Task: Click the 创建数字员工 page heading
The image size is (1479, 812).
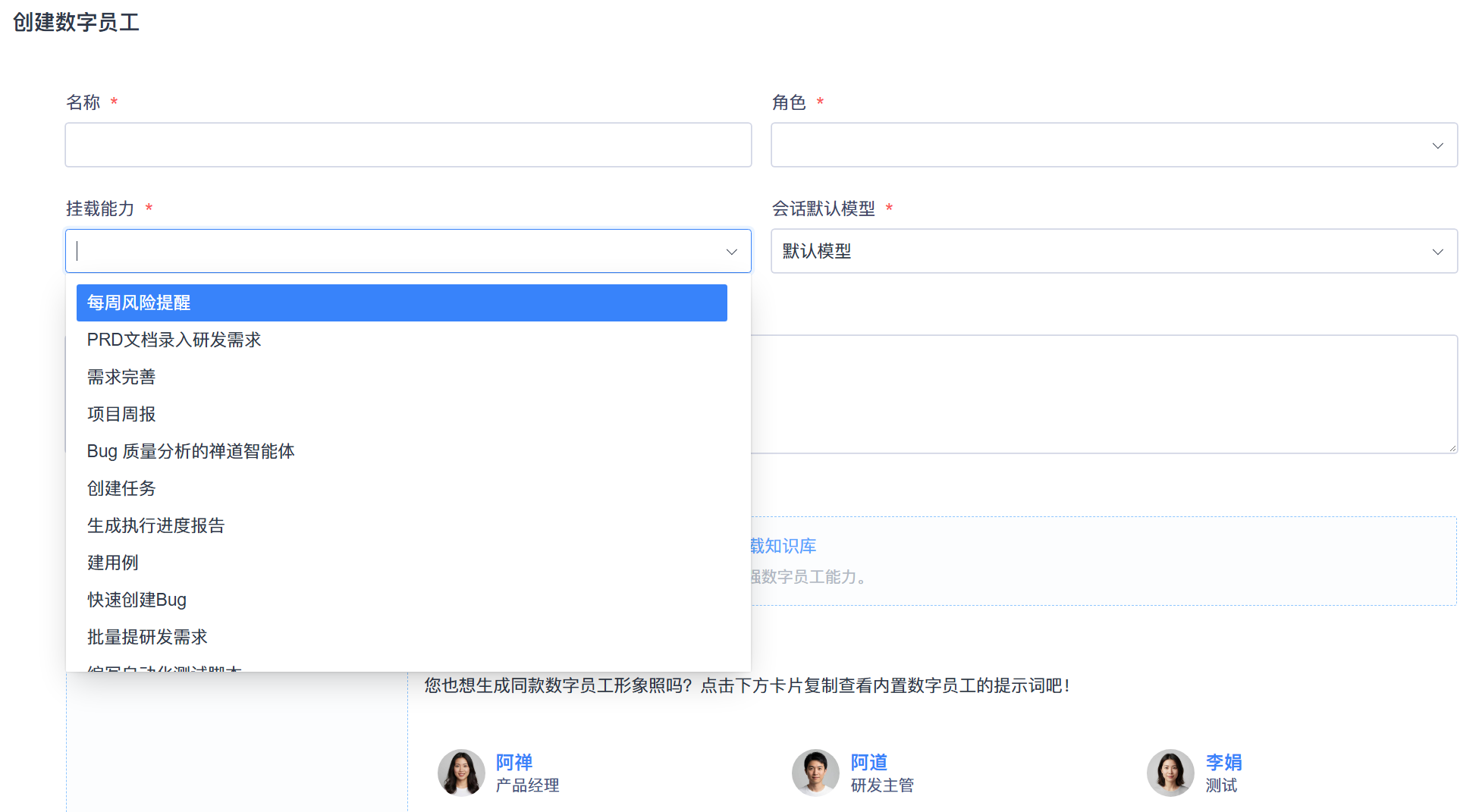Action: coord(76,22)
